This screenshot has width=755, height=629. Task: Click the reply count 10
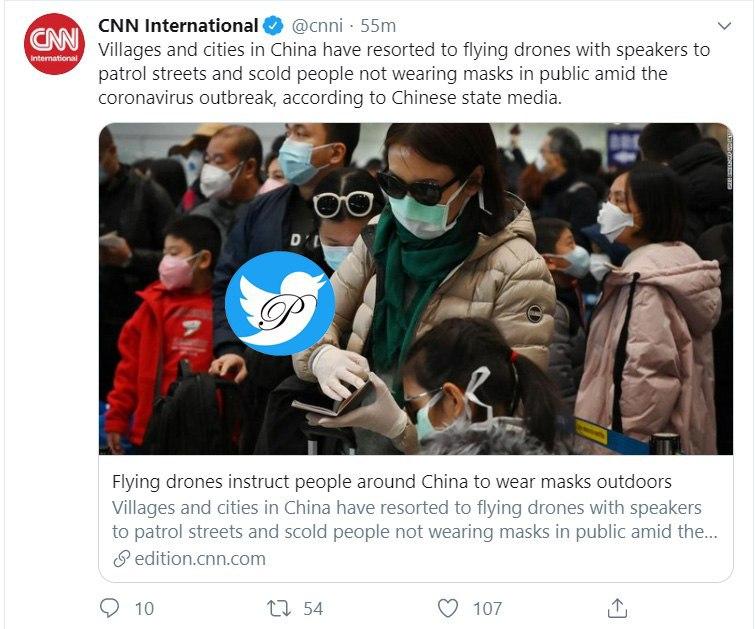coord(144,609)
